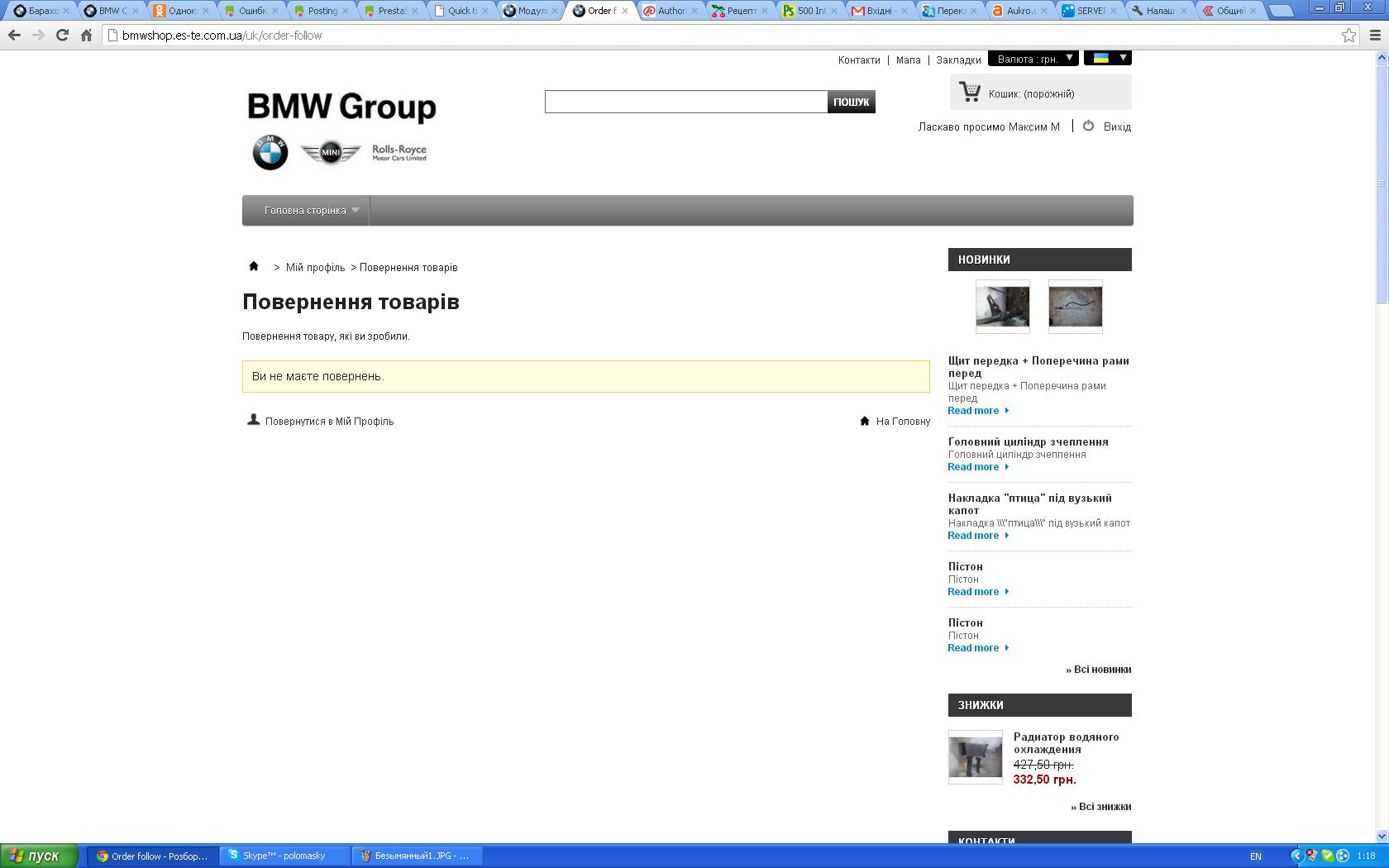
Task: Reload the page with the refresh icon
Action: pyautogui.click(x=62, y=36)
